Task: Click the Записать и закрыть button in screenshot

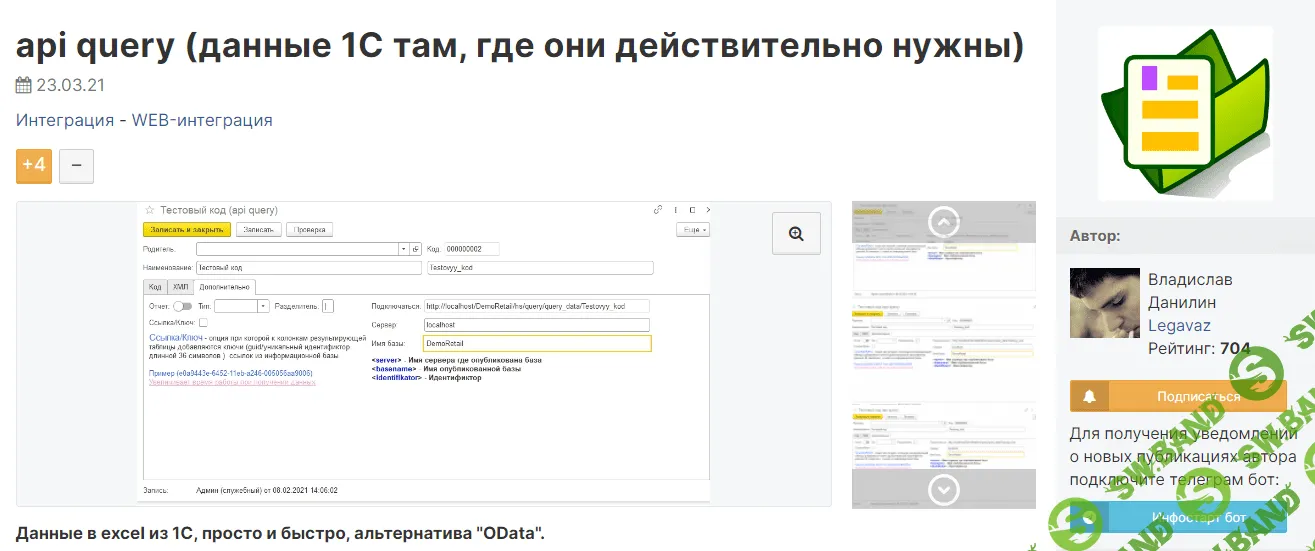Action: point(187,229)
